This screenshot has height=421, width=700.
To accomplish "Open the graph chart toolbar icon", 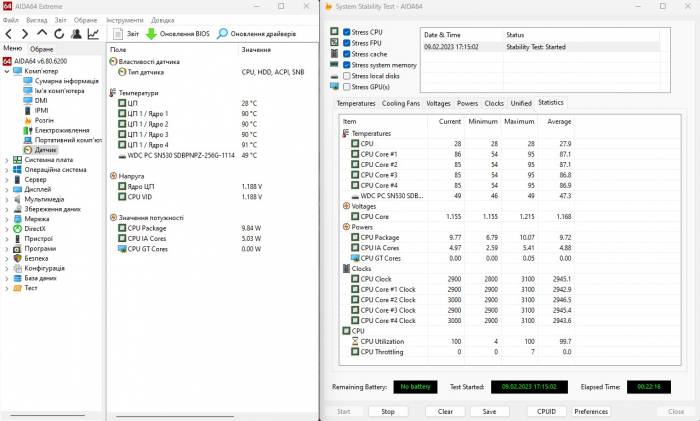I will coord(93,33).
